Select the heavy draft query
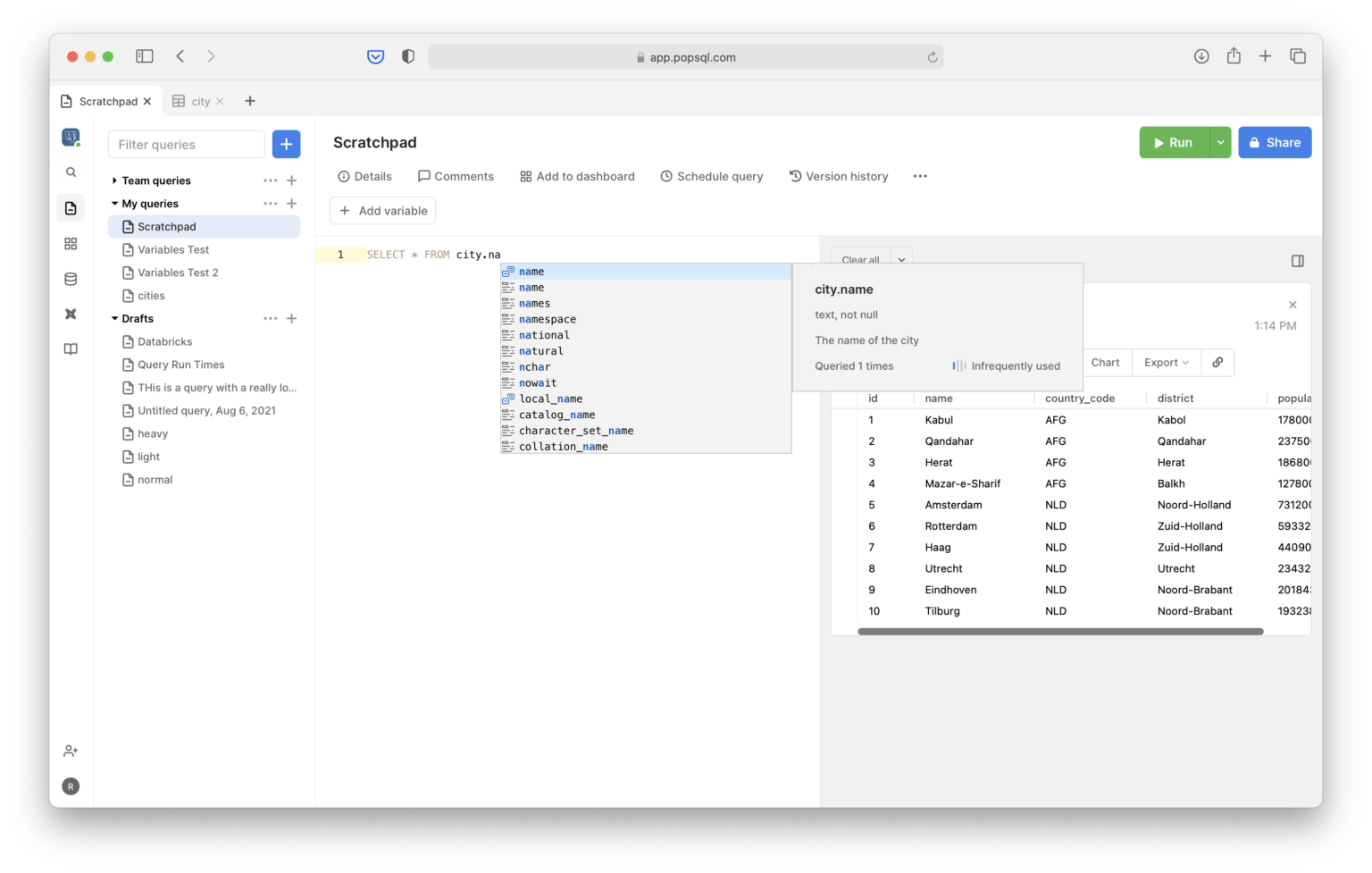 pyautogui.click(x=153, y=433)
